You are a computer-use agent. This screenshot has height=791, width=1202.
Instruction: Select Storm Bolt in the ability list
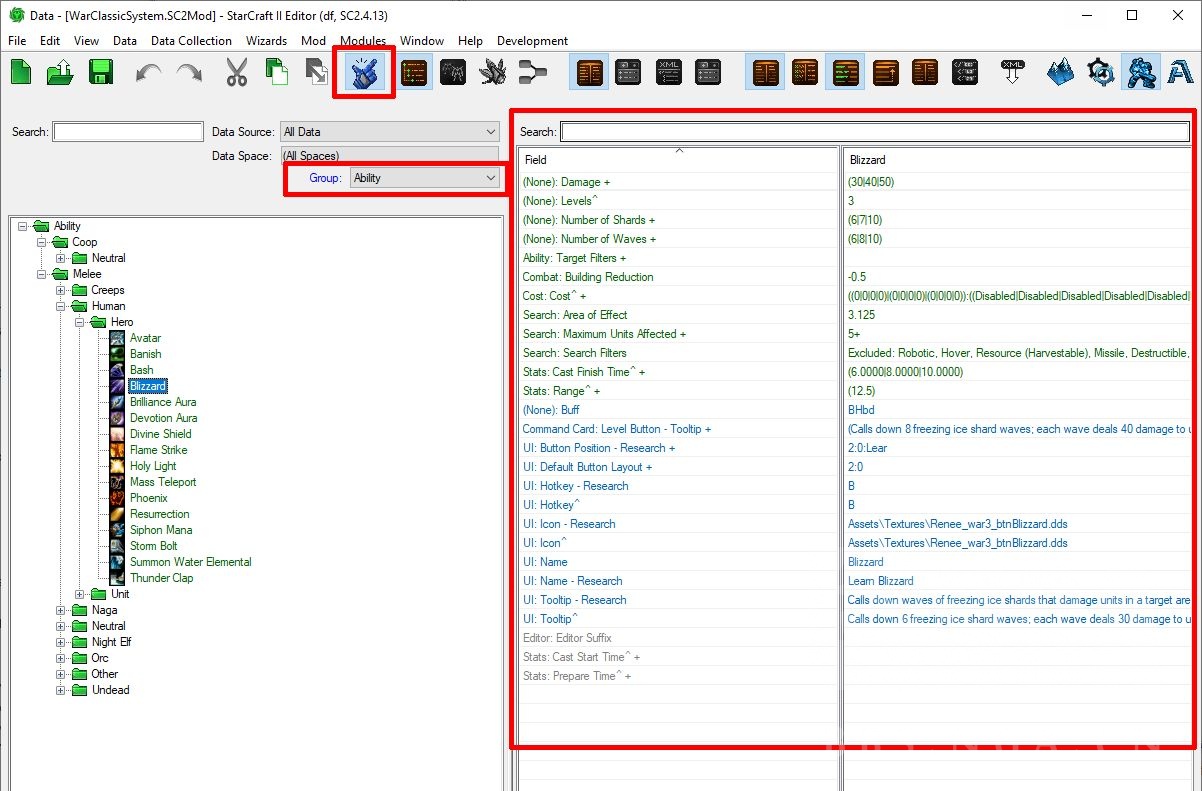pyautogui.click(x=153, y=546)
